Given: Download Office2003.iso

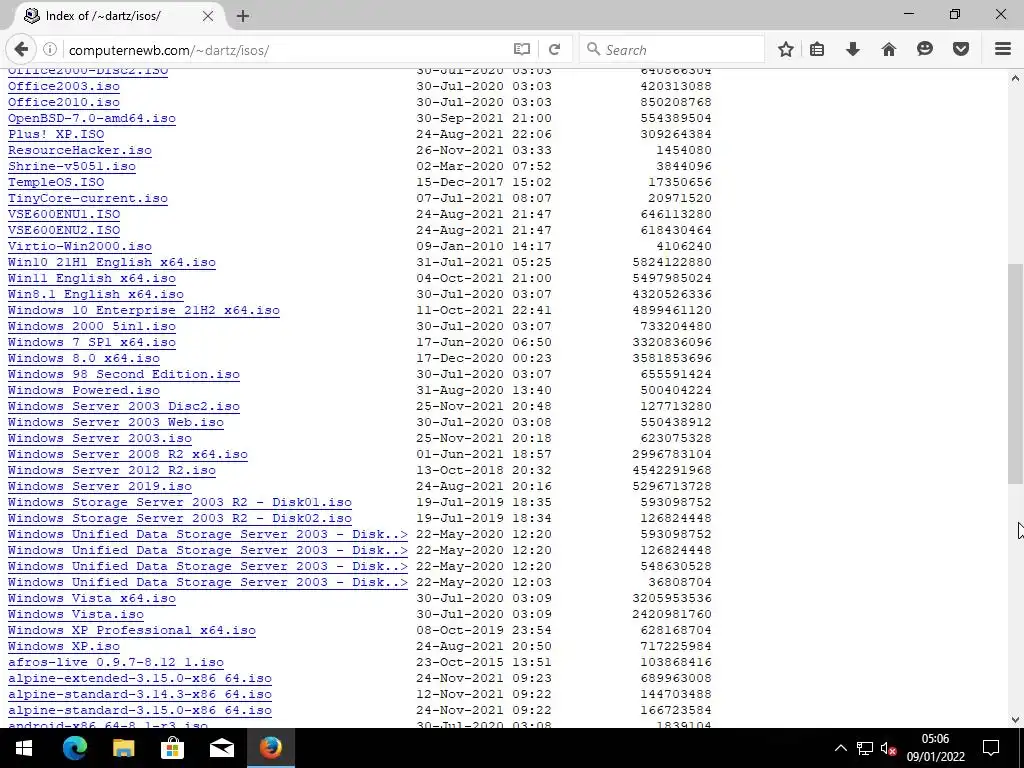Looking at the screenshot, I should (64, 86).
